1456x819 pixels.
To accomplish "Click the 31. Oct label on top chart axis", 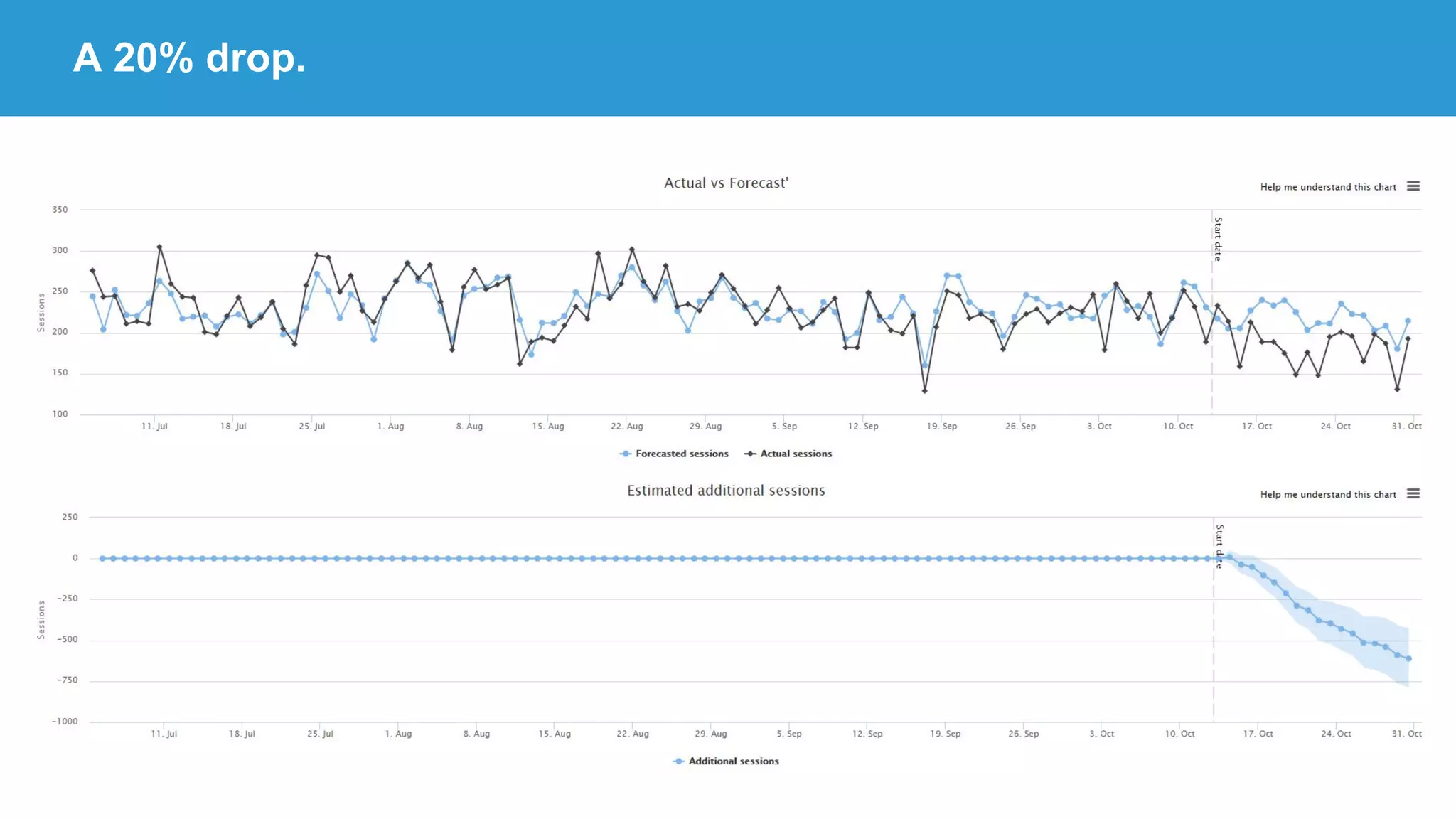I will [1406, 427].
